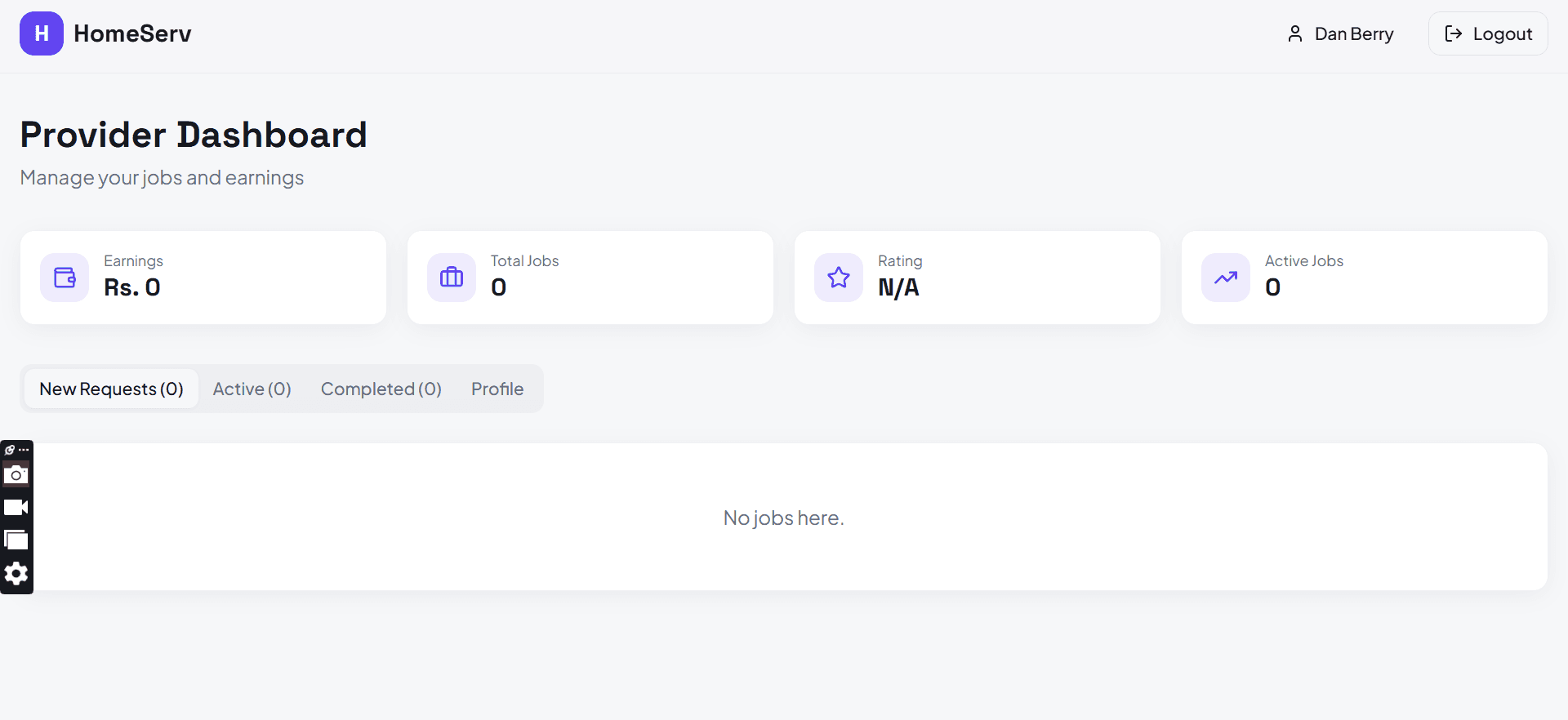Screen dimensions: 1568x720
Task: Click the 'No jobs here.' message
Action: 783,518
